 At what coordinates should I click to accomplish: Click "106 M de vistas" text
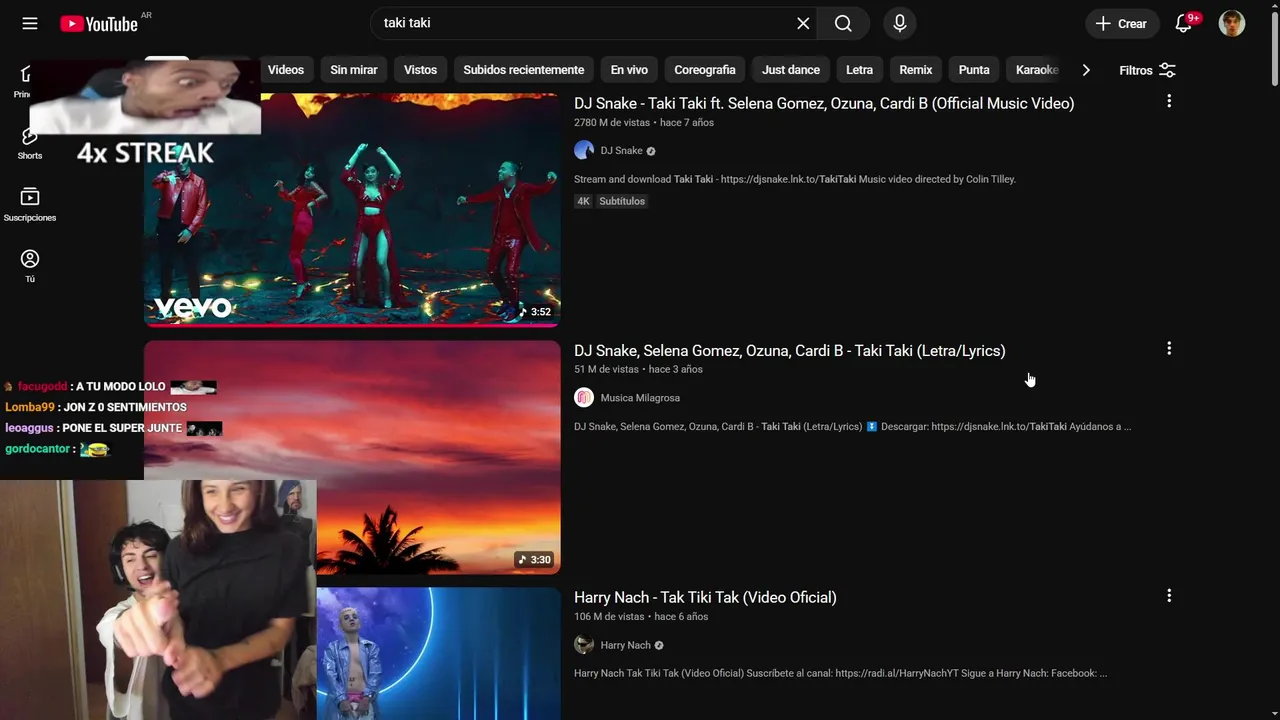609,617
